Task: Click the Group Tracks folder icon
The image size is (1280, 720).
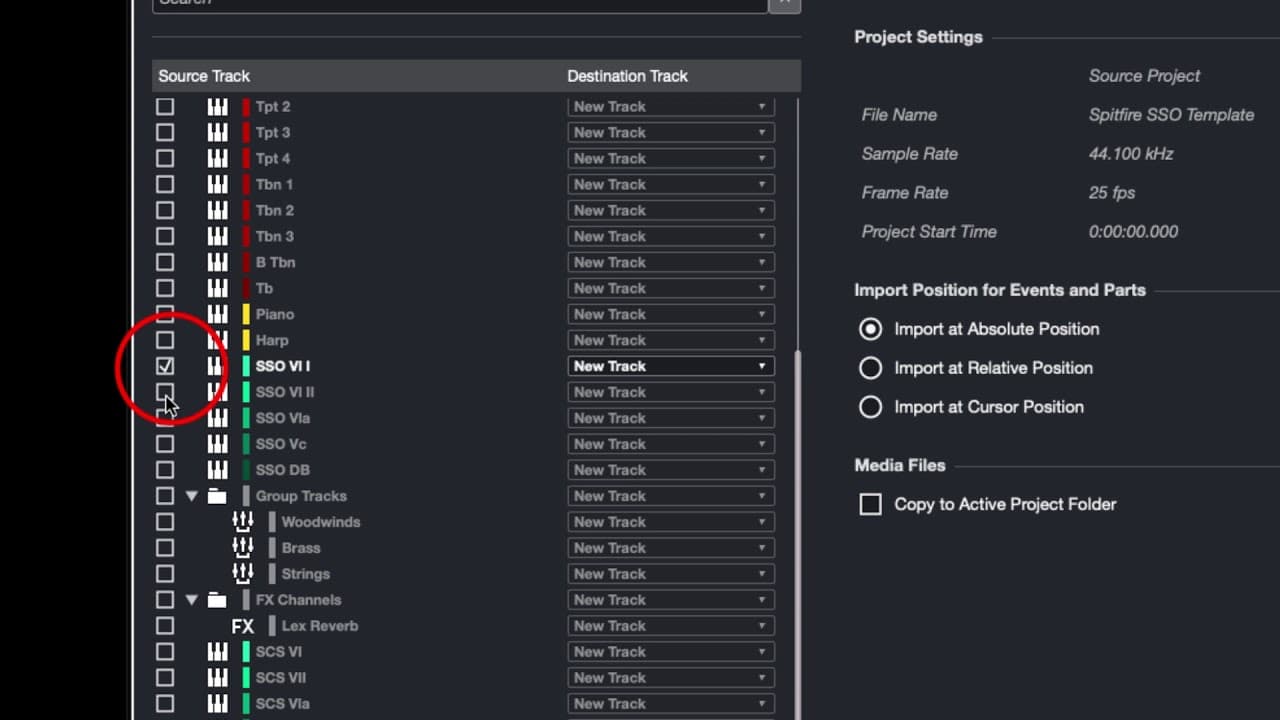Action: pyautogui.click(x=217, y=496)
